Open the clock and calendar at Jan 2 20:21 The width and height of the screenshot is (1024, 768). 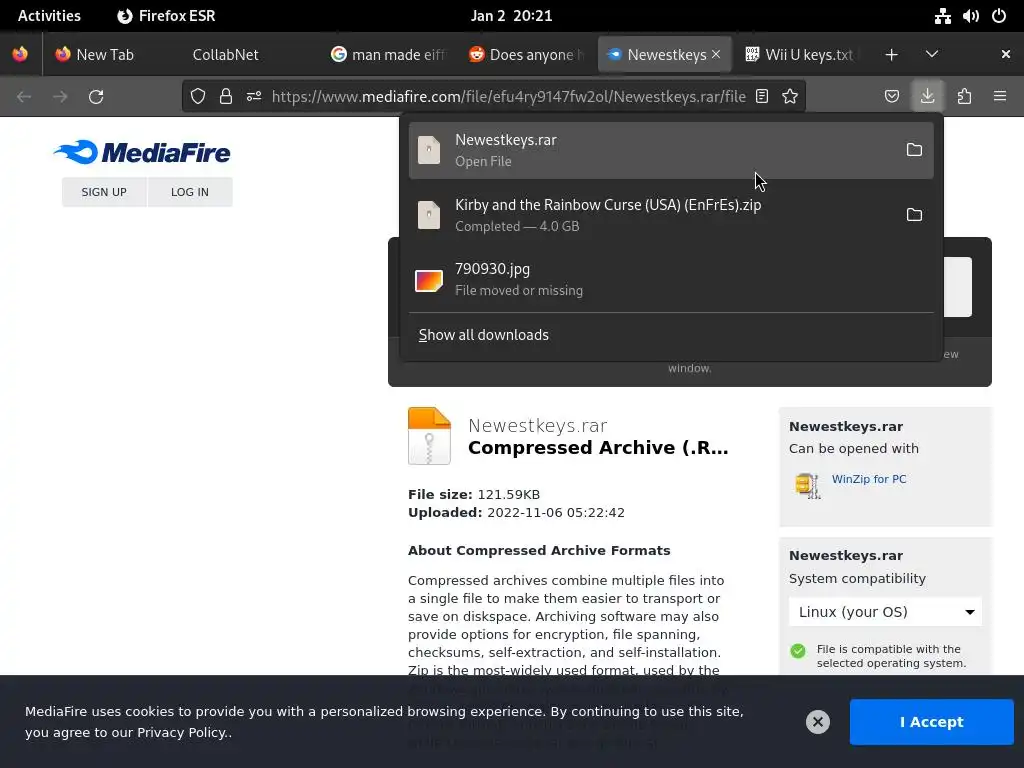point(511,16)
